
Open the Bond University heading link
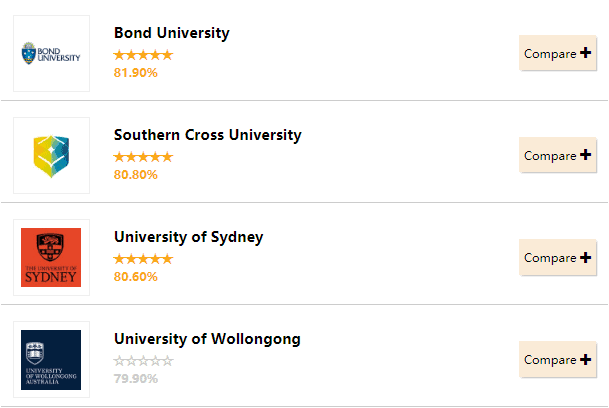pyautogui.click(x=172, y=33)
